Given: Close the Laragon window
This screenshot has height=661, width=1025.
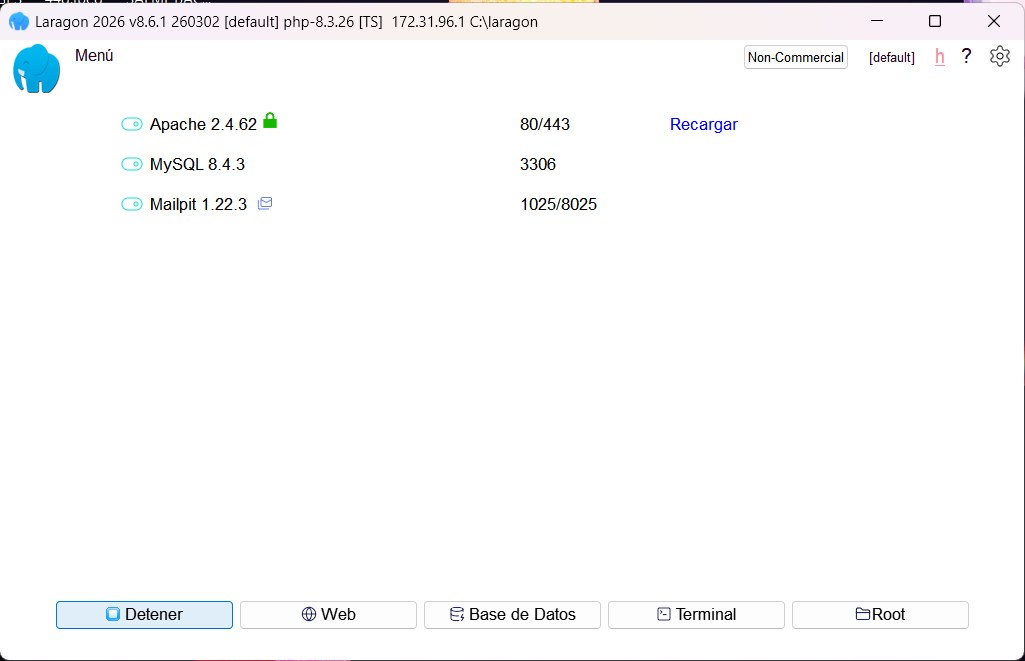Looking at the screenshot, I should click(x=994, y=21).
